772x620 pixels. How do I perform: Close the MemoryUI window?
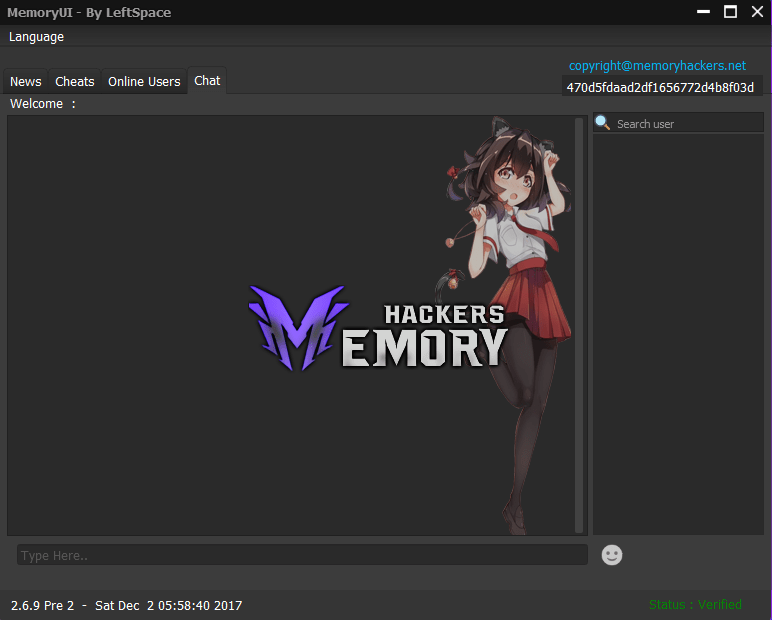757,11
